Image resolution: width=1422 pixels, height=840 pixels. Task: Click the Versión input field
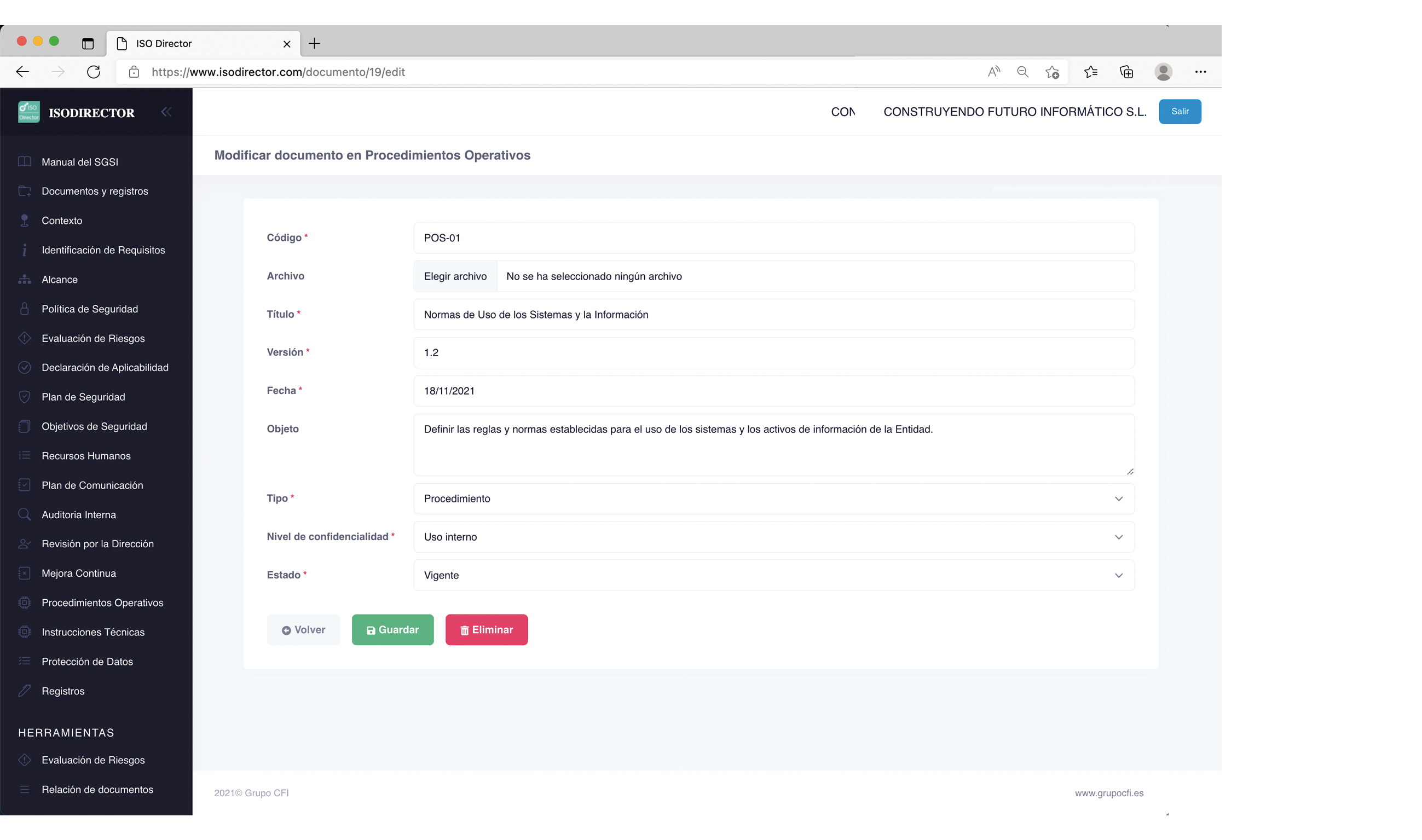tap(774, 352)
